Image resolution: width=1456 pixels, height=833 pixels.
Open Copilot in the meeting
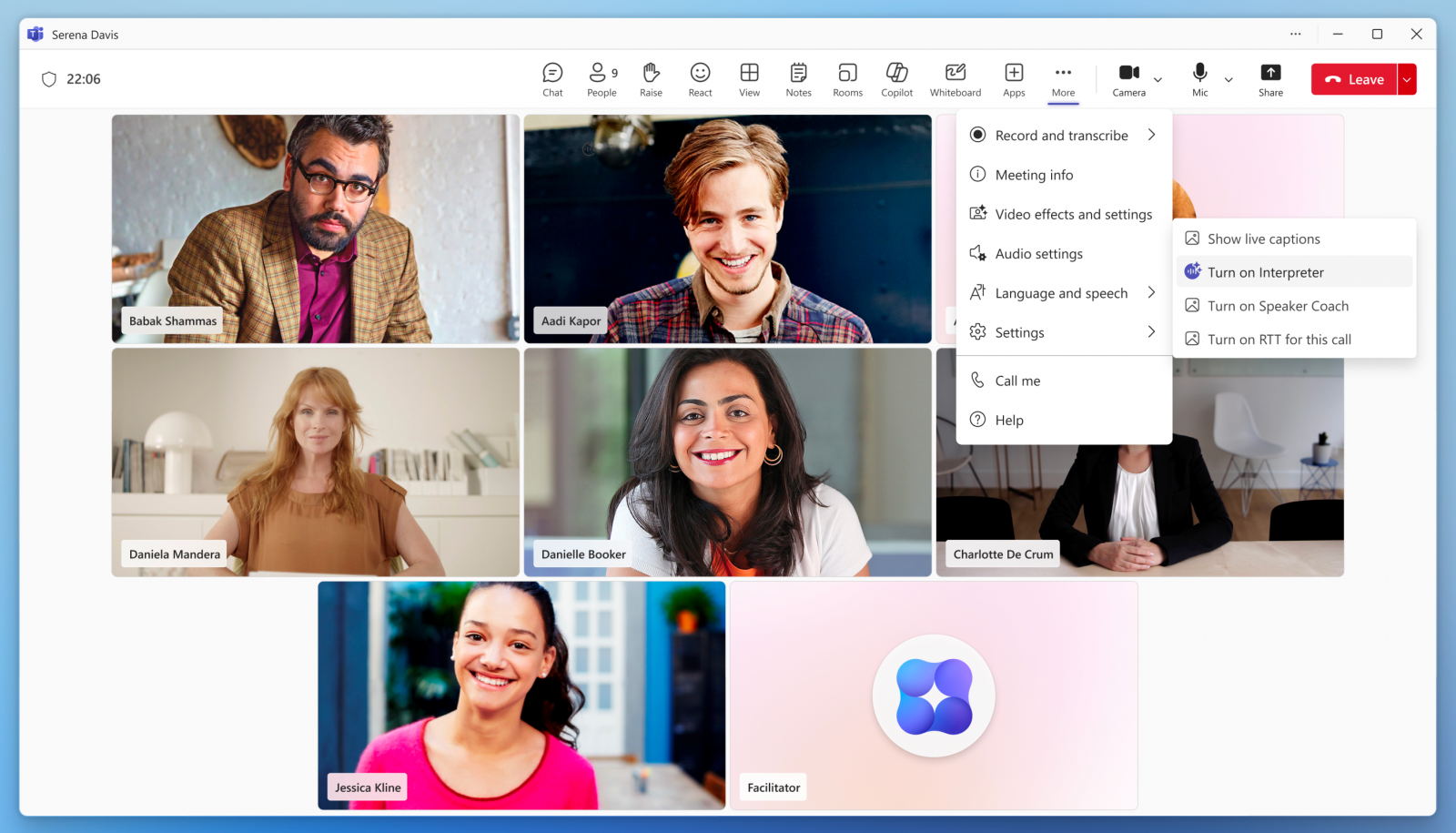(x=896, y=78)
